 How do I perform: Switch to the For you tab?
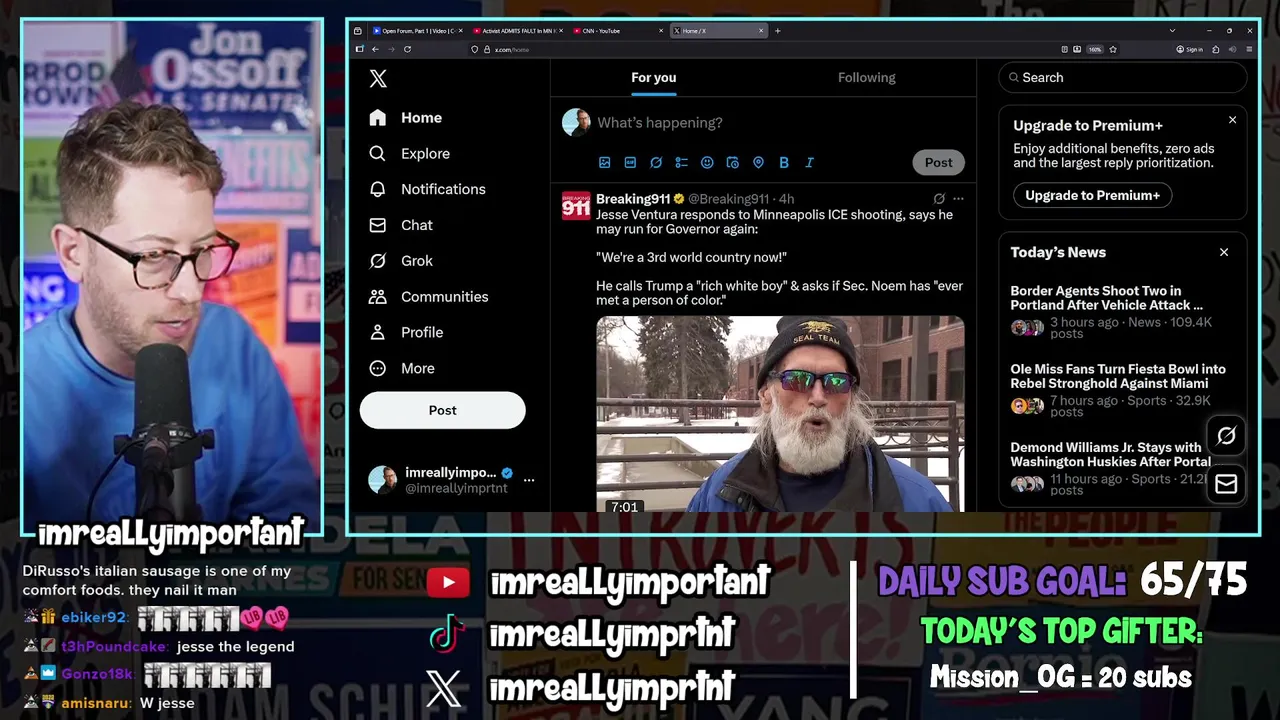click(653, 78)
